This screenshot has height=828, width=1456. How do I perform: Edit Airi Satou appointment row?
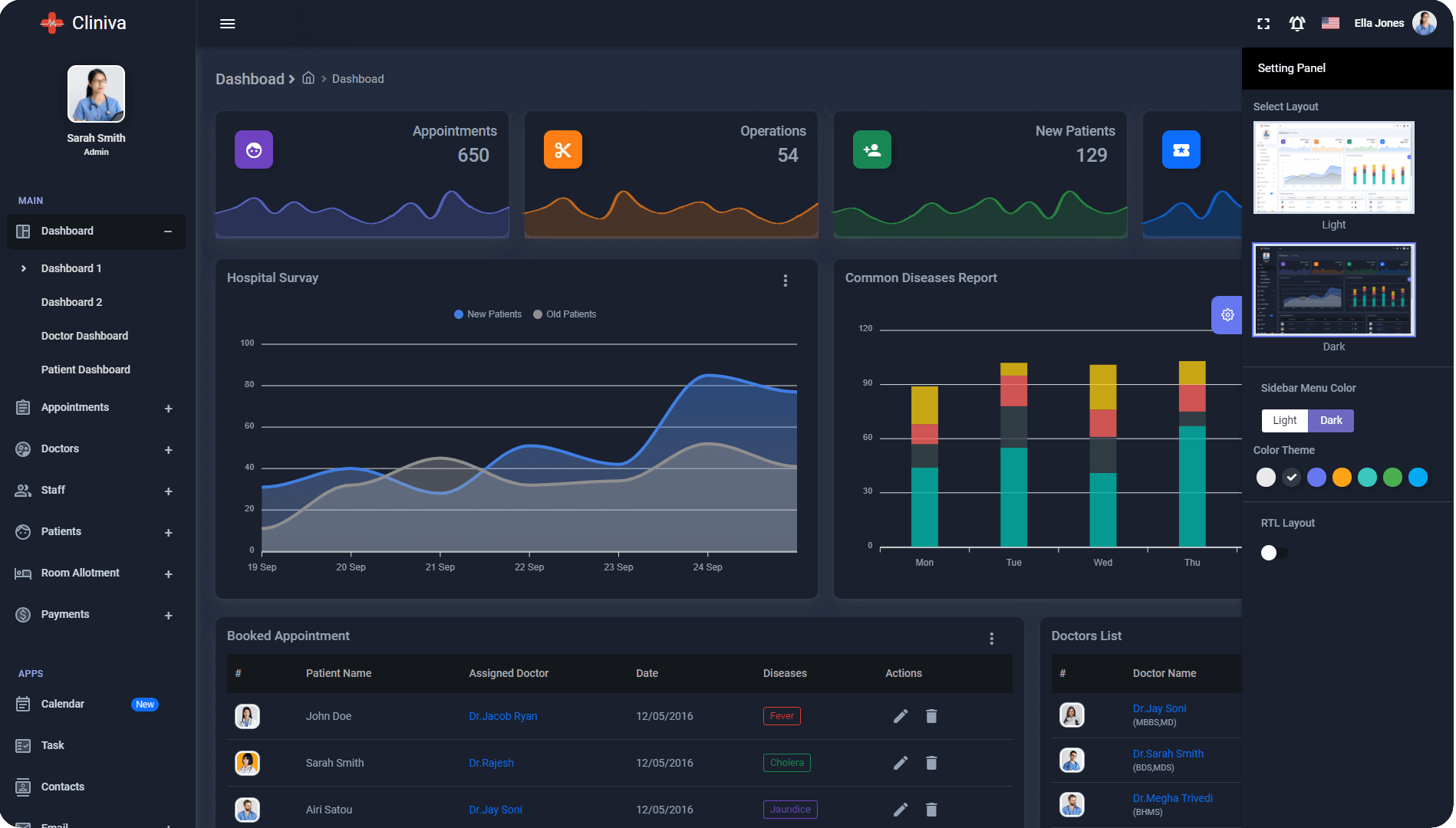tap(901, 810)
